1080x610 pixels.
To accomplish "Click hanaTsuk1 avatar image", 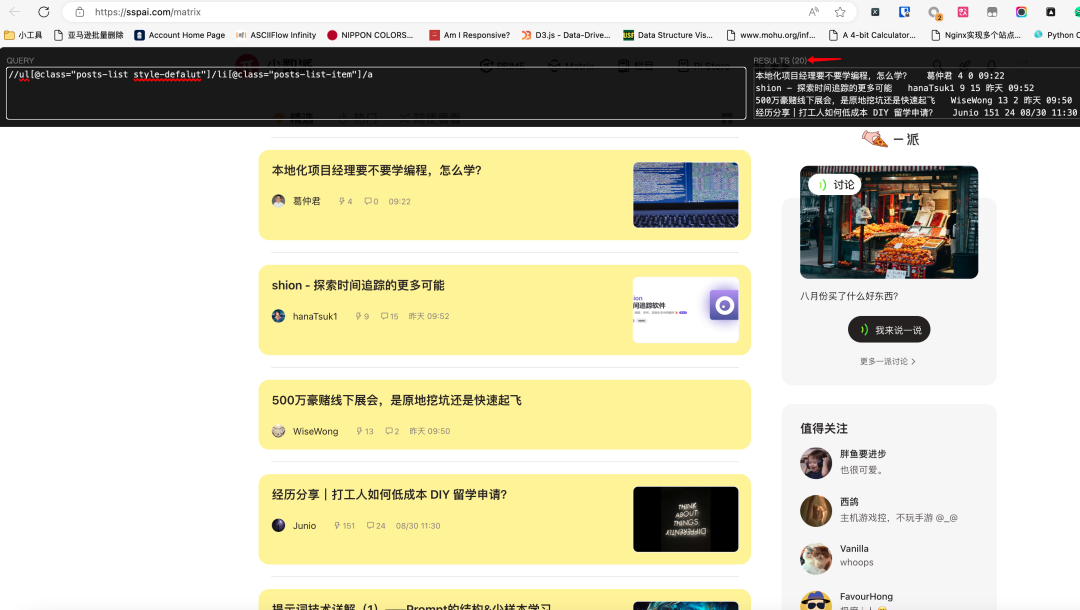I will 278,316.
